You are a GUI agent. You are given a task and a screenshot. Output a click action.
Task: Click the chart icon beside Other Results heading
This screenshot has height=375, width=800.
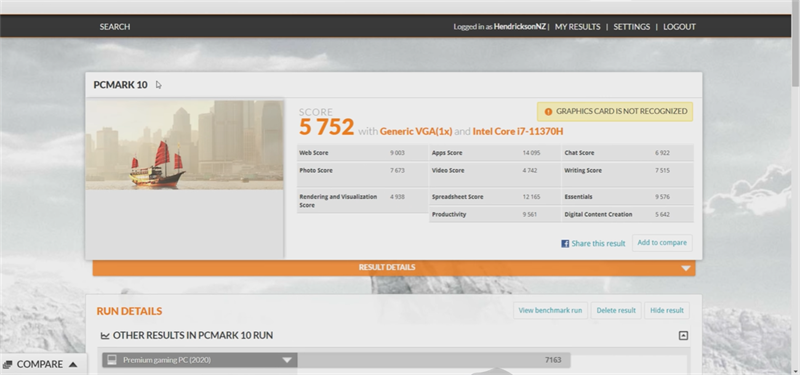[105, 335]
